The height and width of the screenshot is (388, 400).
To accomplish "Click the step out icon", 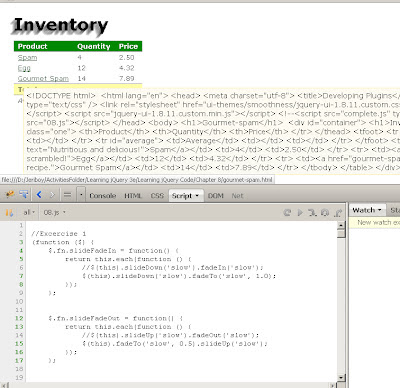I will (338, 212).
